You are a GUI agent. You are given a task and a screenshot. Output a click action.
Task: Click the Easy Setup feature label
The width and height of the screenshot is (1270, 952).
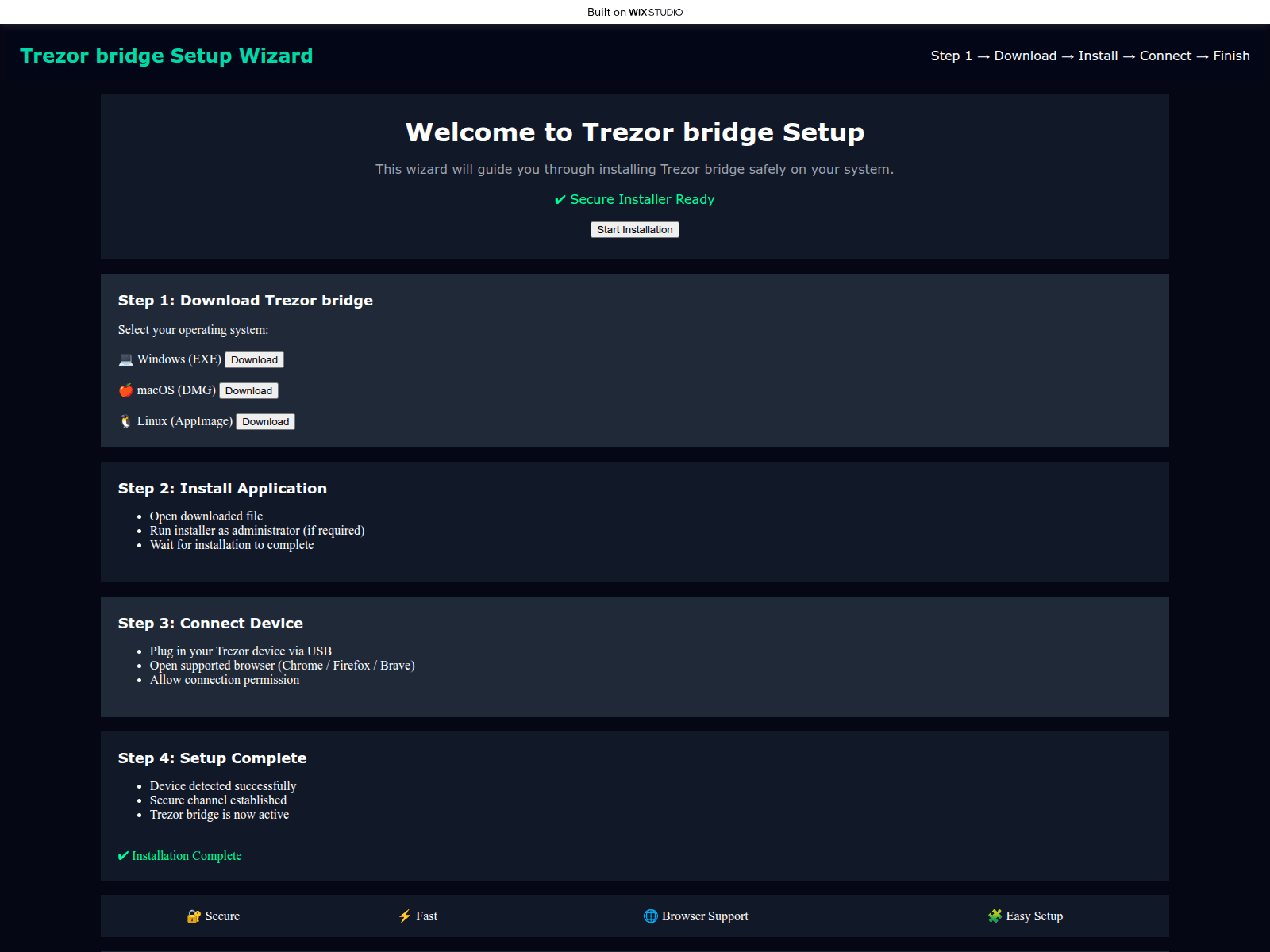pos(1034,916)
